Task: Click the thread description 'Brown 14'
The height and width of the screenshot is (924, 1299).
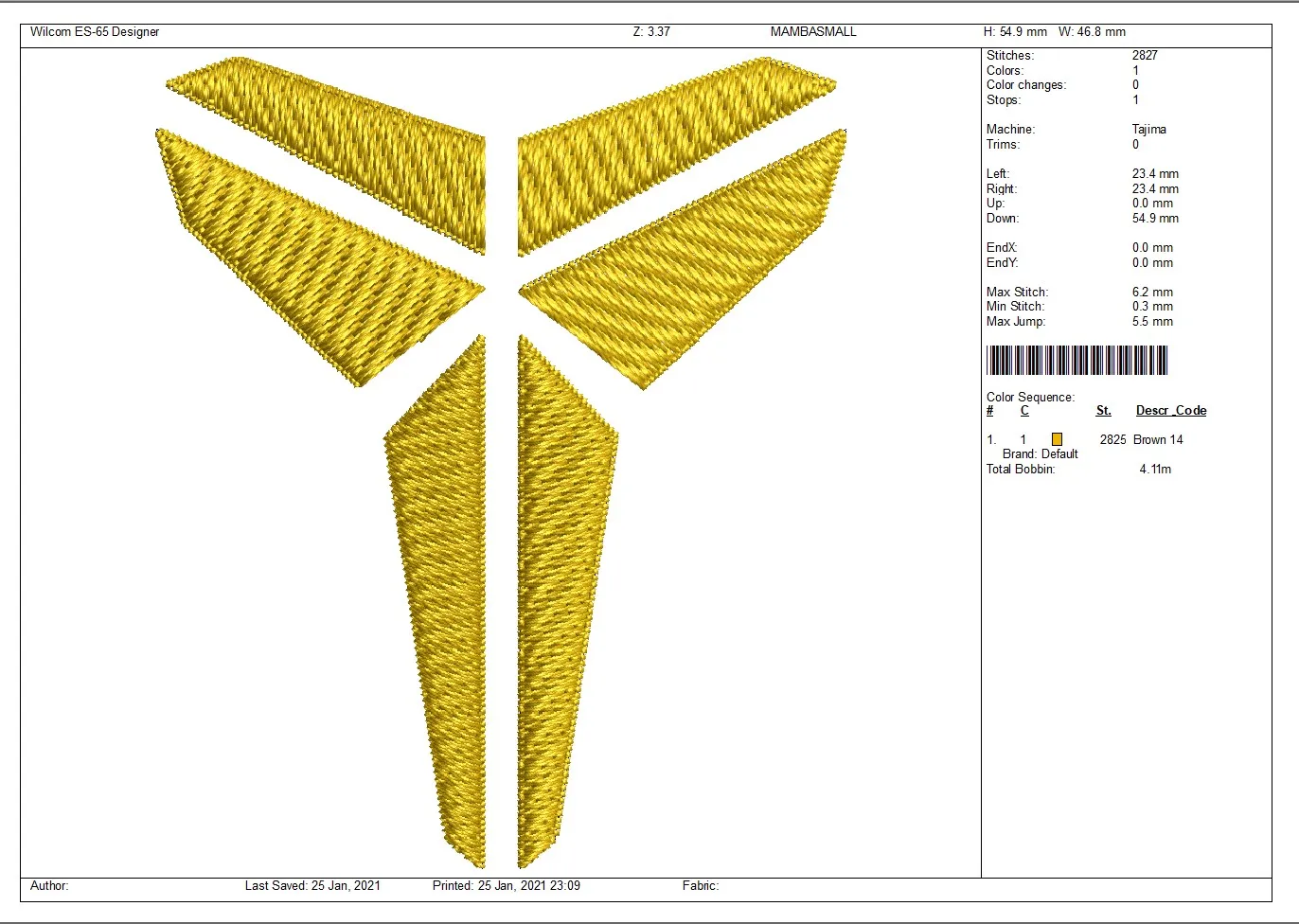Action: point(1158,439)
